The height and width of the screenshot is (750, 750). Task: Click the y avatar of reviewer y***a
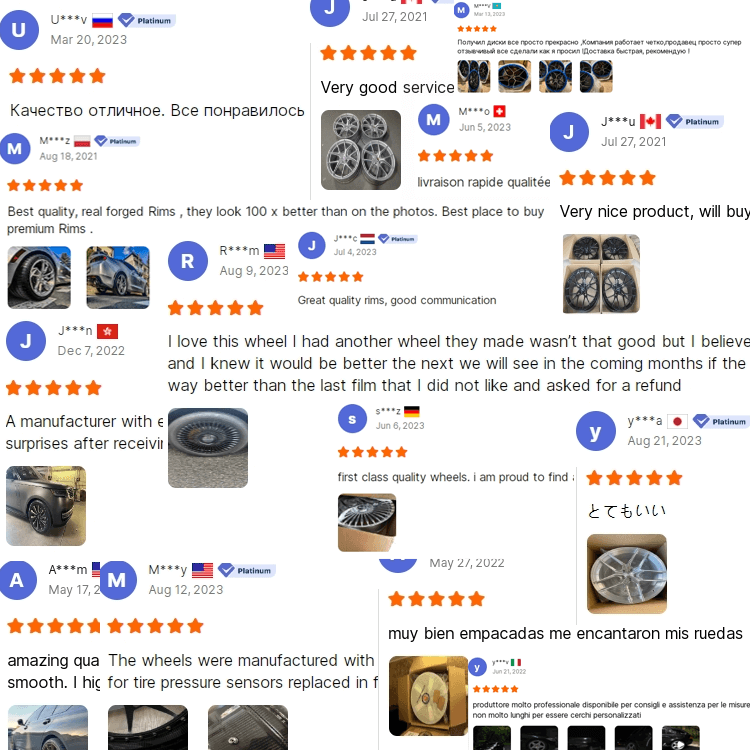pos(596,431)
